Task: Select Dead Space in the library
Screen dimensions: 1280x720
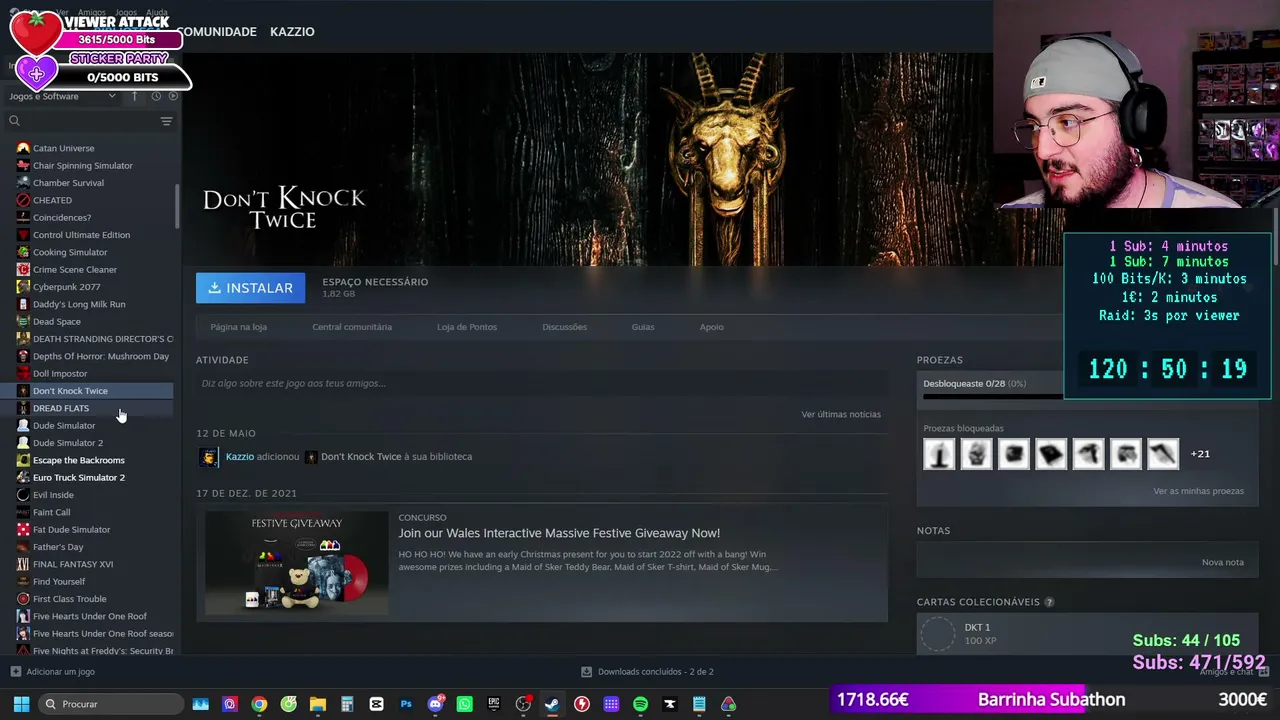Action: pyautogui.click(x=56, y=322)
